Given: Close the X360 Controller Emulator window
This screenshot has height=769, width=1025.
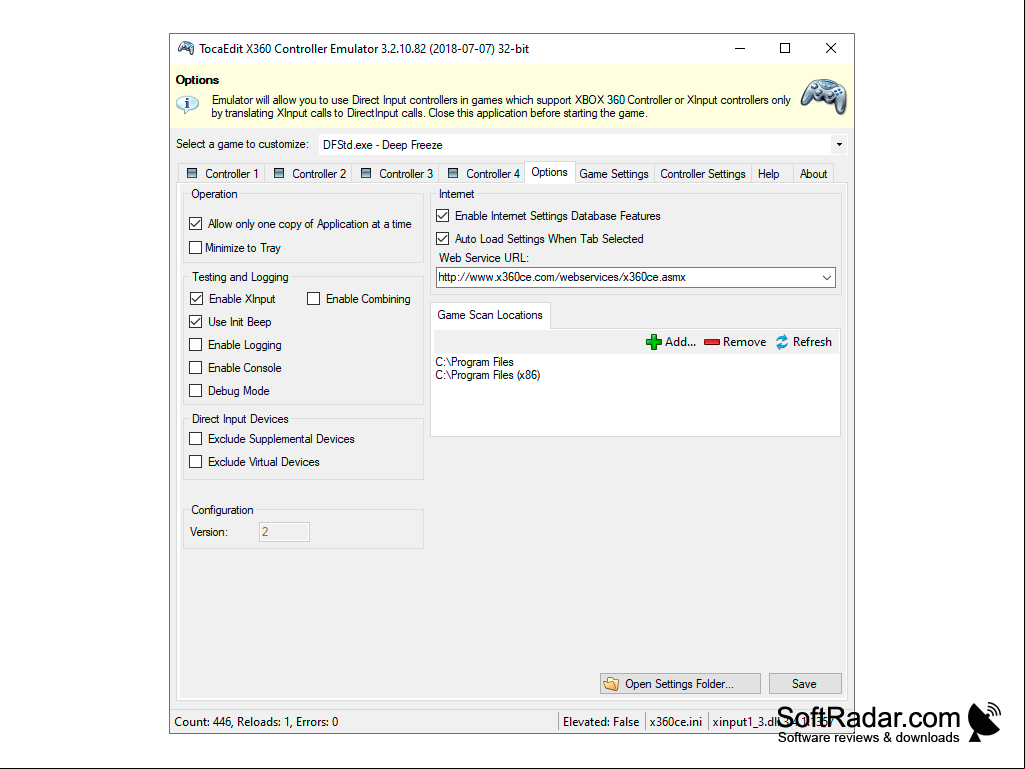Looking at the screenshot, I should click(831, 48).
